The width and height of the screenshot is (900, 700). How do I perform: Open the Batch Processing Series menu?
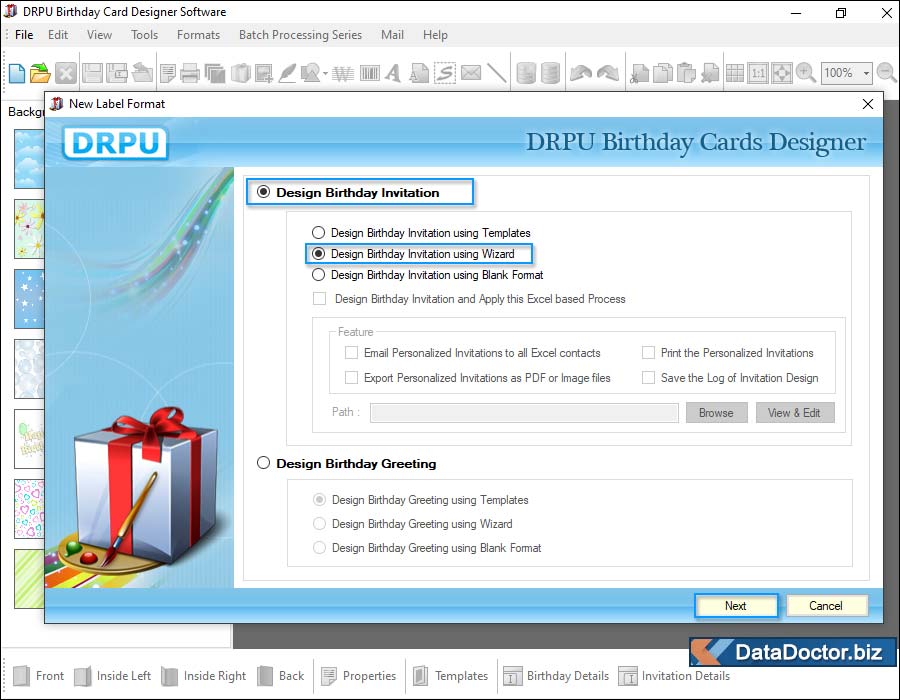point(300,34)
